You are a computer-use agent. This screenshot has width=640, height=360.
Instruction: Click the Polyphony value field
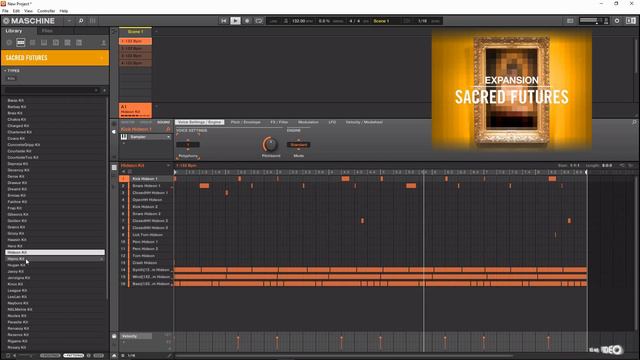(x=188, y=144)
